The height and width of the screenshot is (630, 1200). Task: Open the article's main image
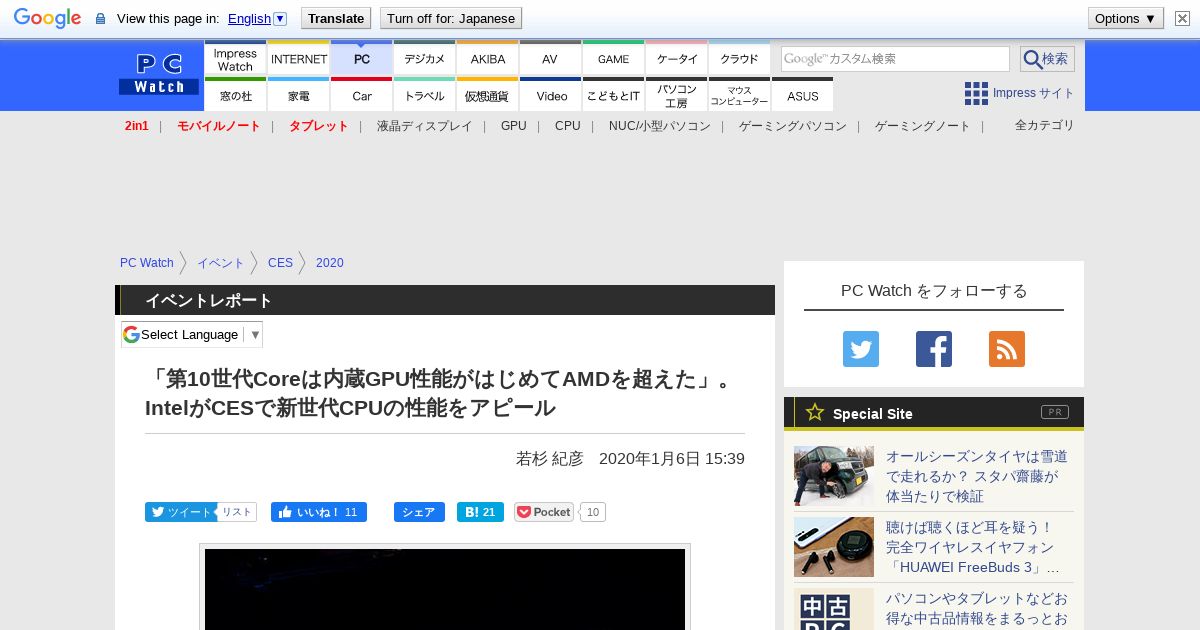445,588
